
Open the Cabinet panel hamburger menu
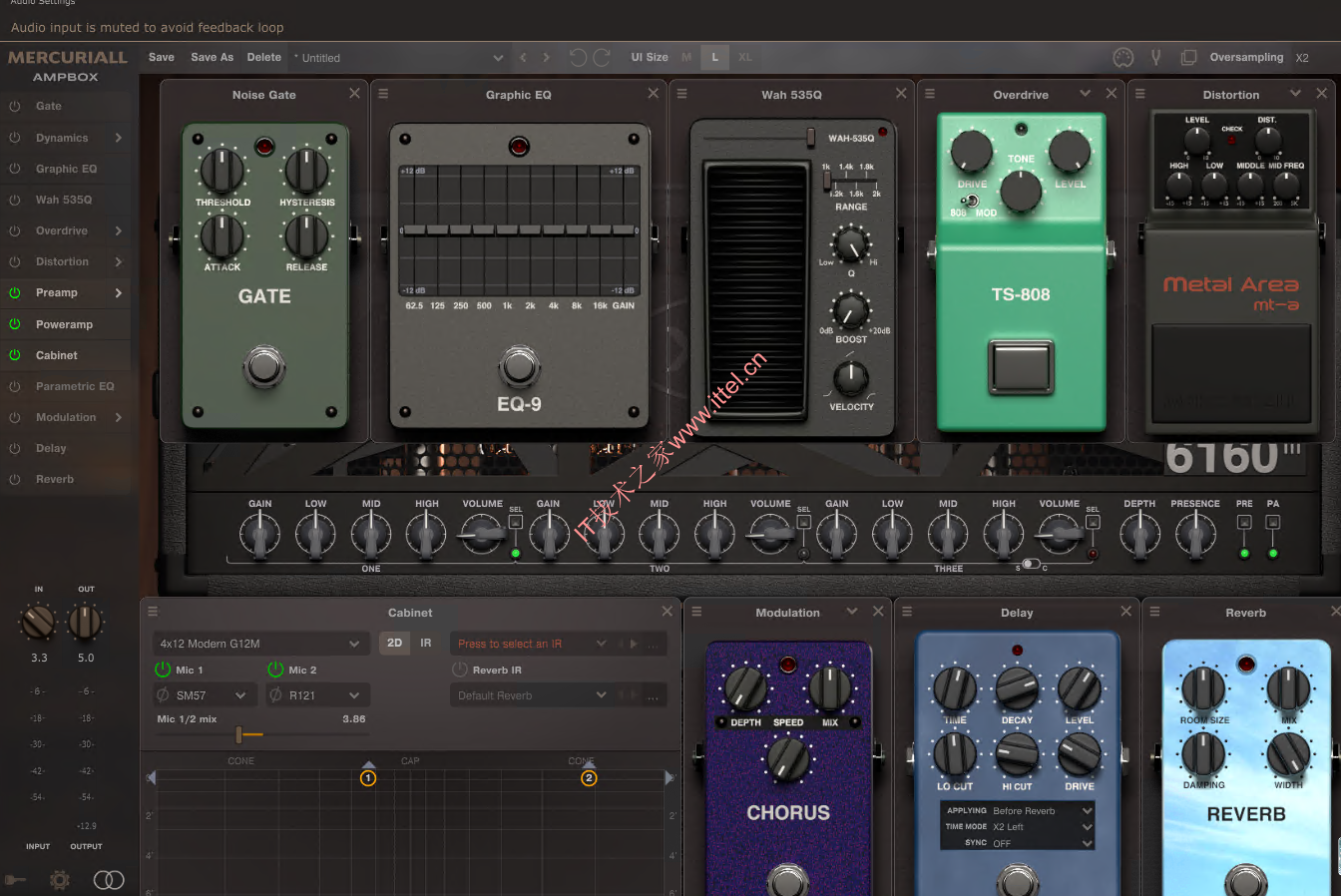(x=153, y=612)
